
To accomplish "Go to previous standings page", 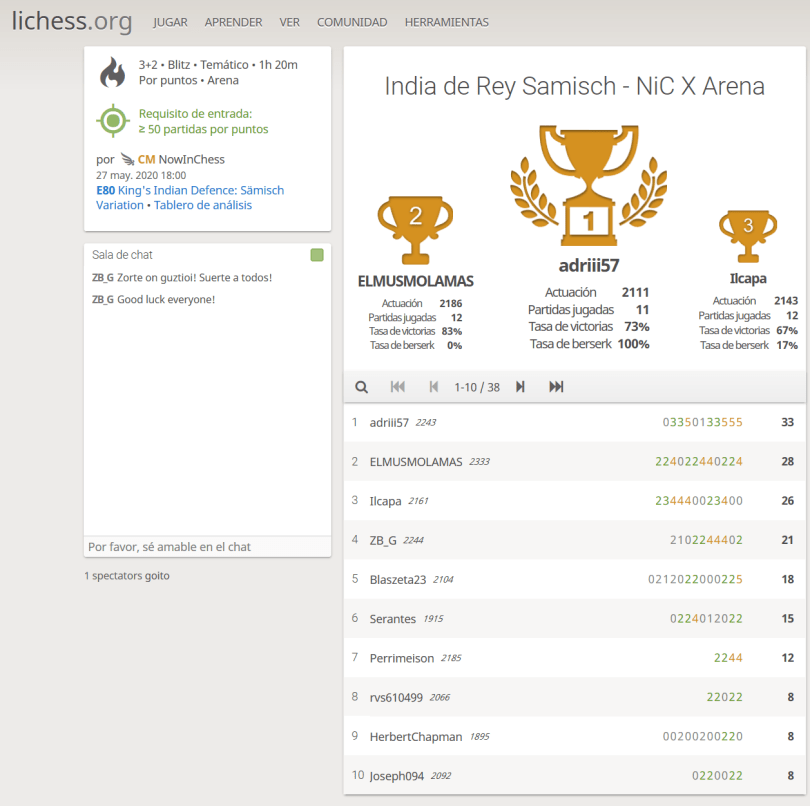I will coord(433,387).
